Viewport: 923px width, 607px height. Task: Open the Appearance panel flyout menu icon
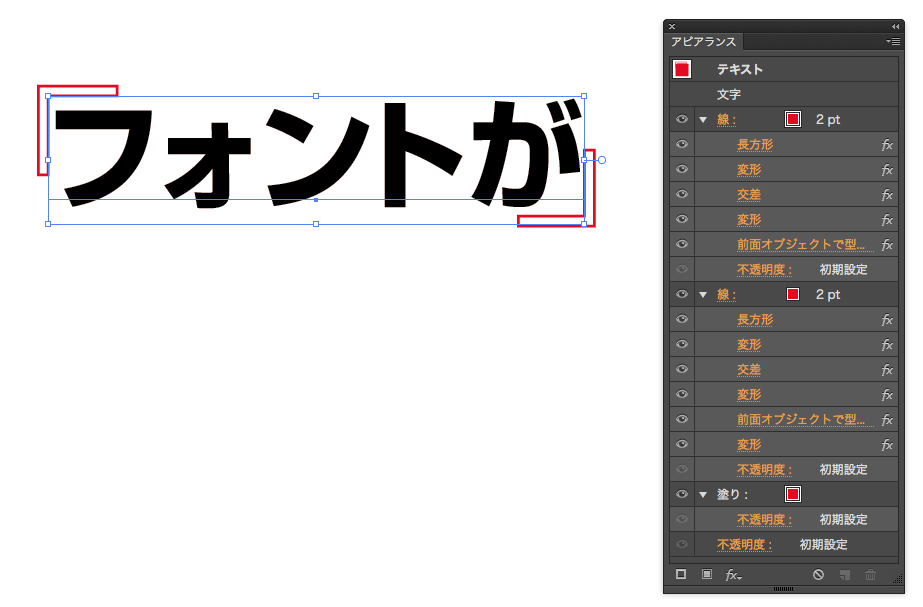[x=893, y=41]
